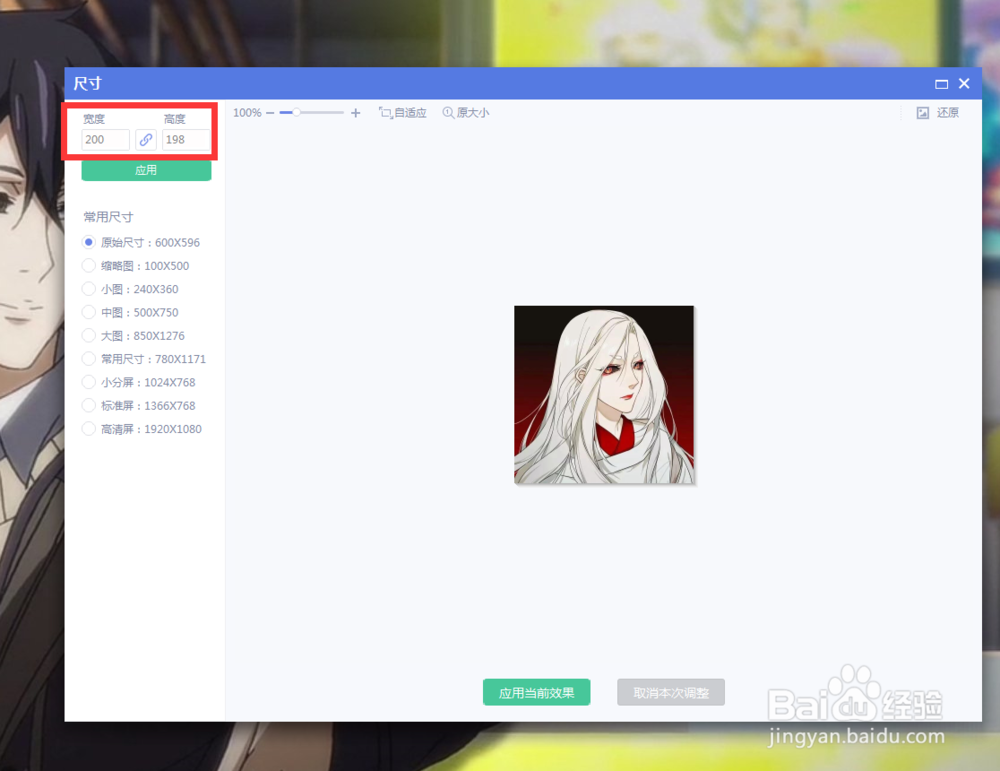
Task: Close the 尺寸 dialog window
Action: pyautogui.click(x=964, y=84)
